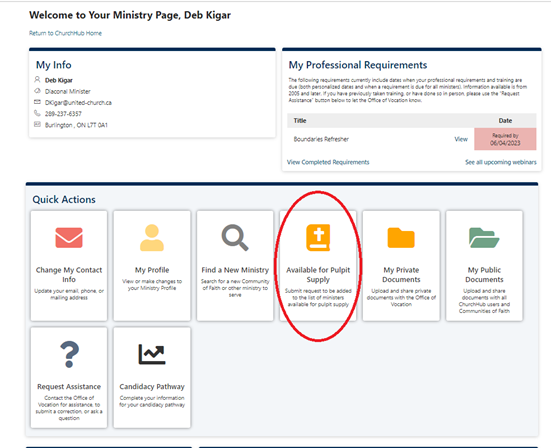Open the green folder My Public Documents icon

(x=484, y=238)
